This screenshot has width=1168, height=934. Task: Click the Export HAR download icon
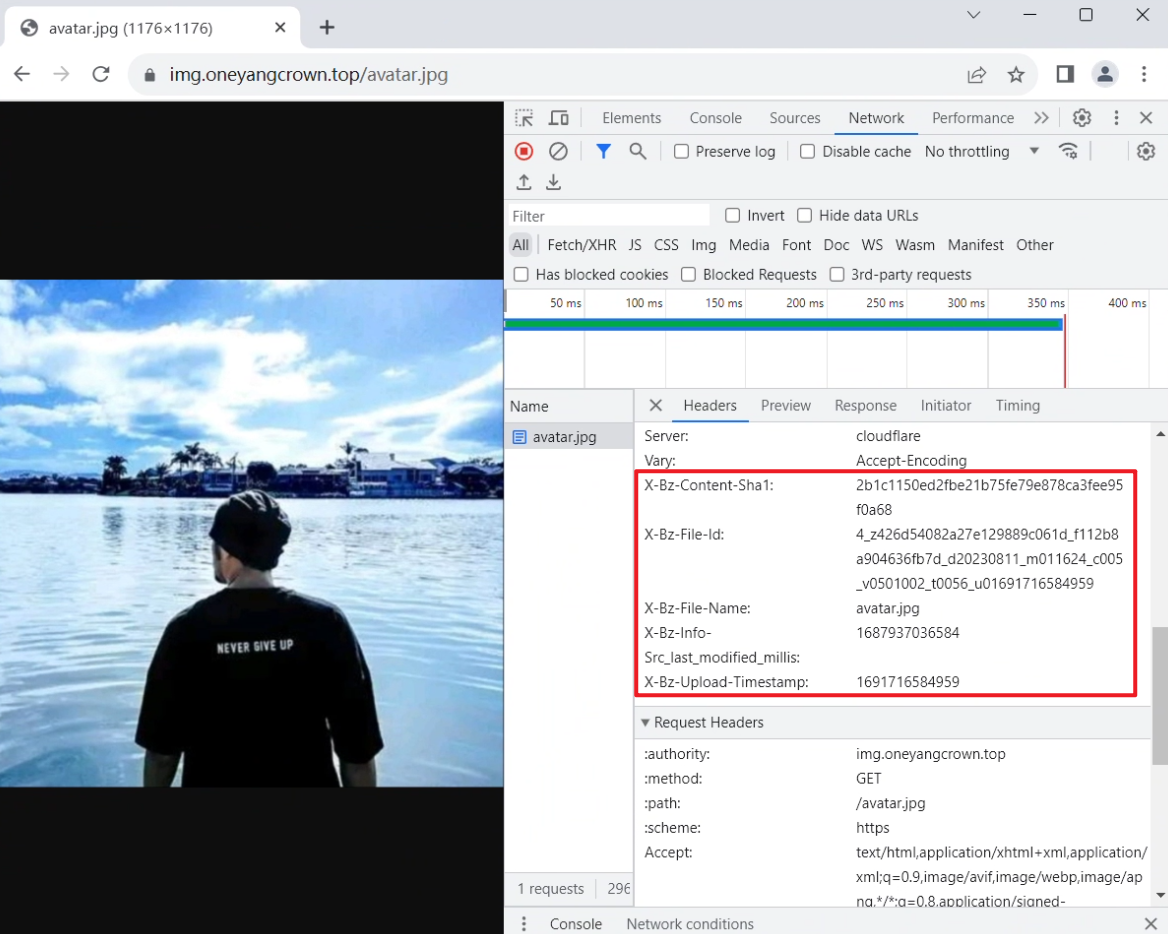[553, 182]
